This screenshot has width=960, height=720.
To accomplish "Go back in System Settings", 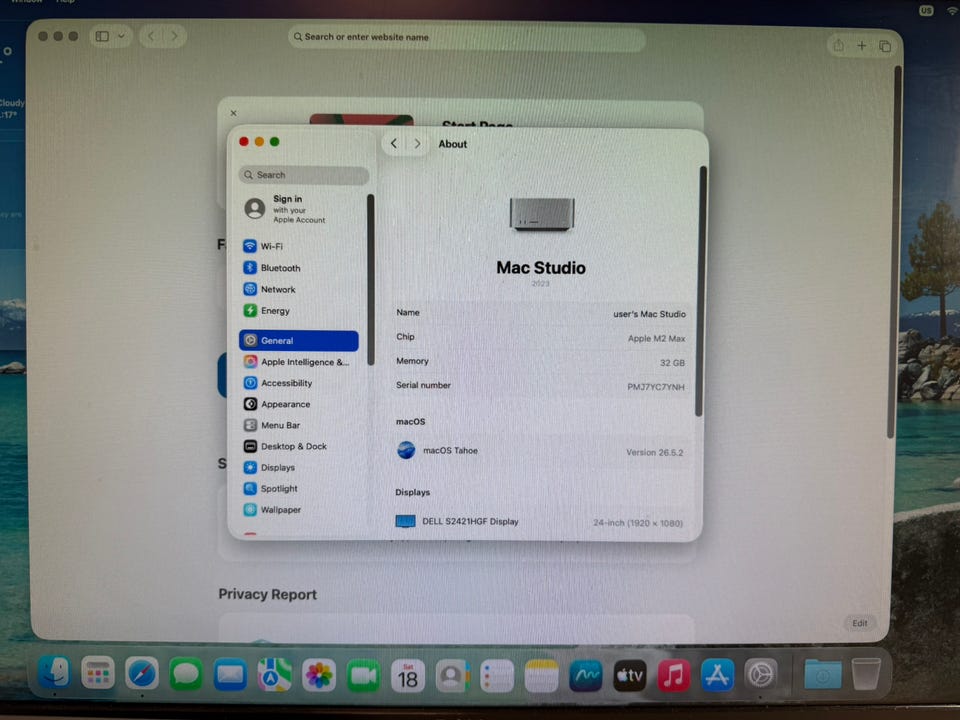I will click(x=394, y=143).
